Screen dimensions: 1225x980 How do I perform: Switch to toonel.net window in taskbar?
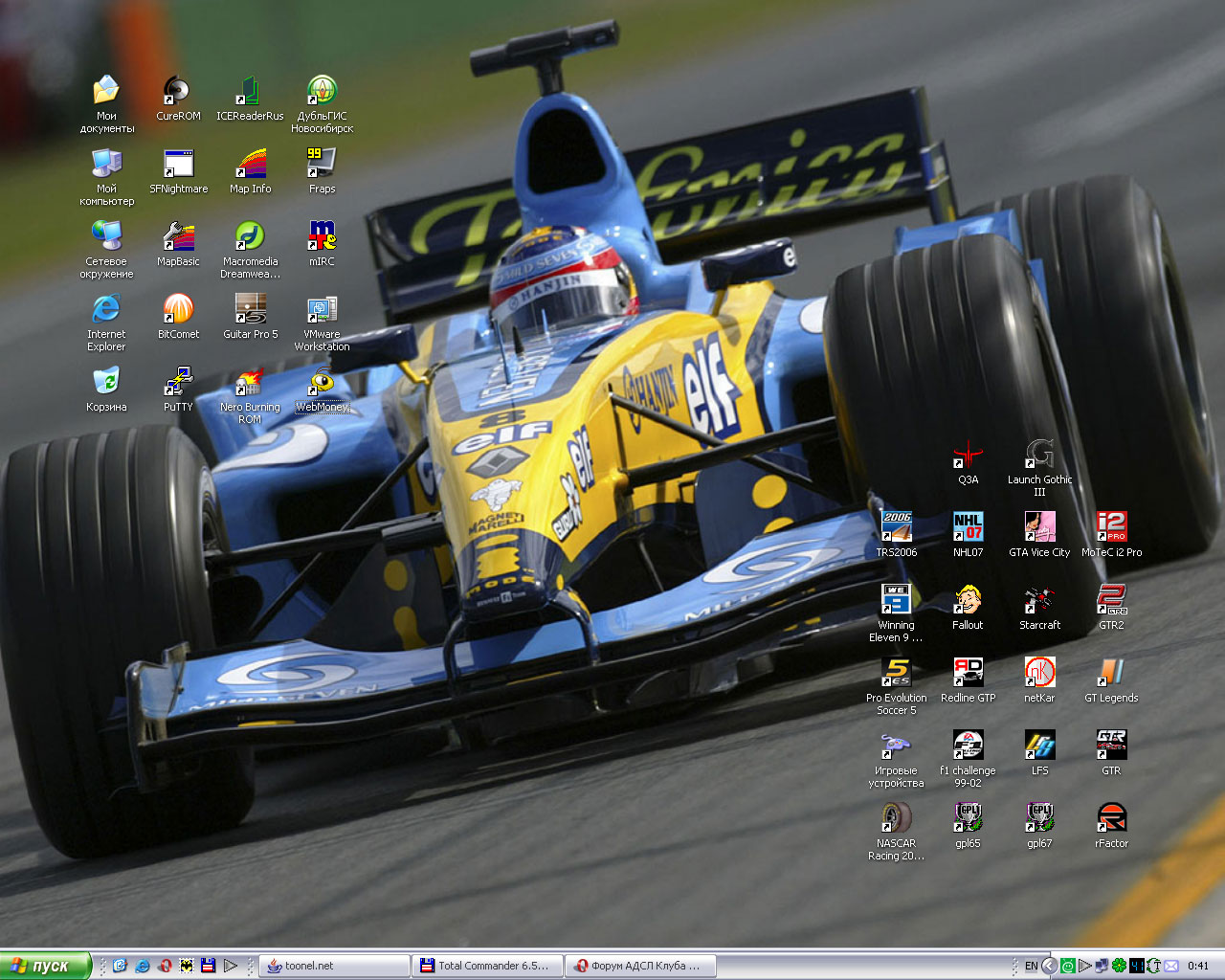pyautogui.click(x=334, y=966)
